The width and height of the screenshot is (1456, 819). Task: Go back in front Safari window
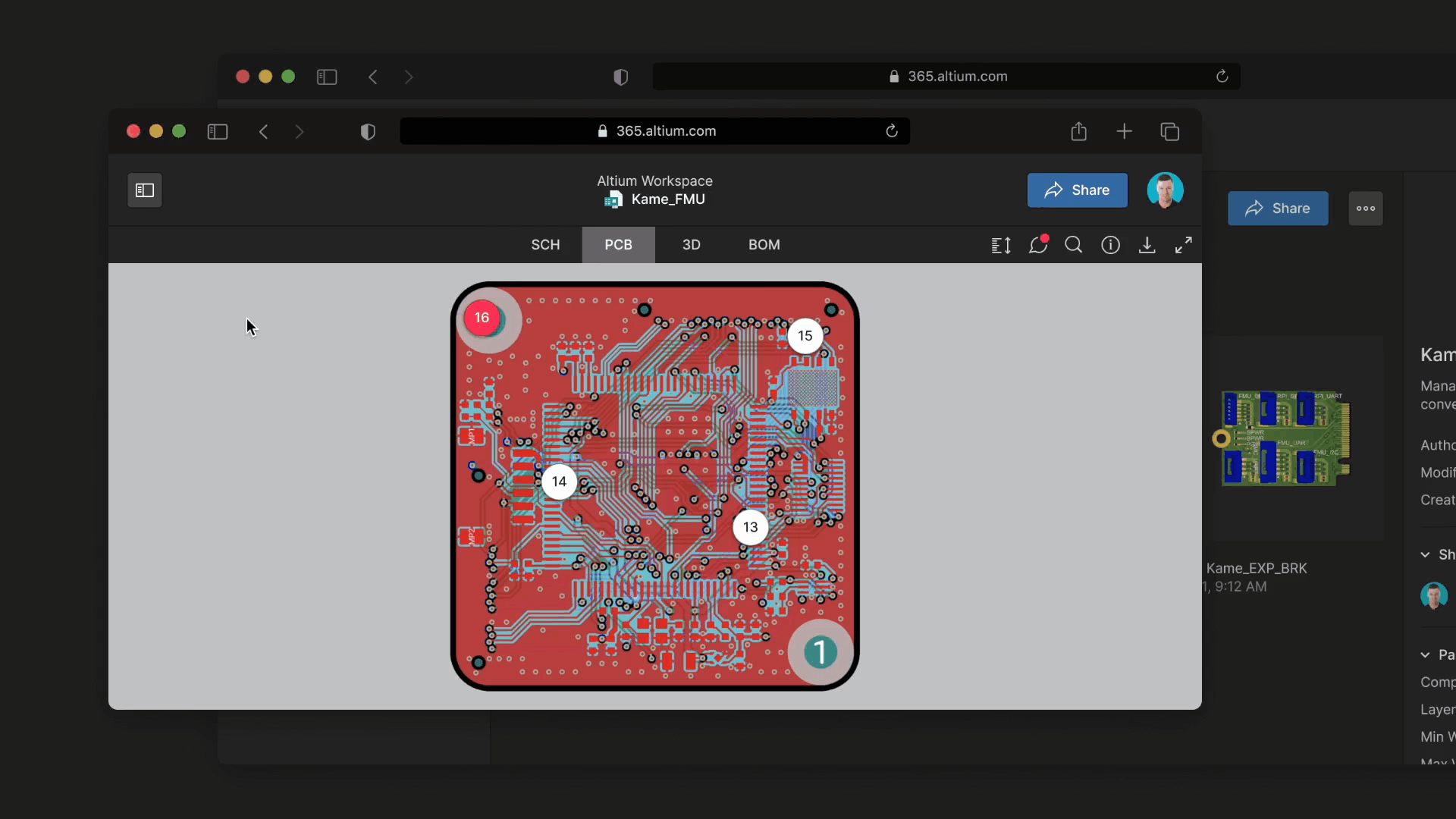[263, 132]
